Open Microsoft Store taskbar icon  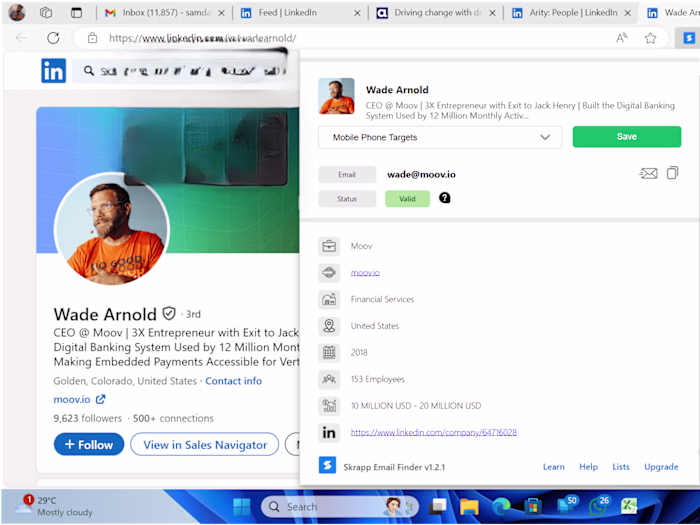tap(533, 507)
